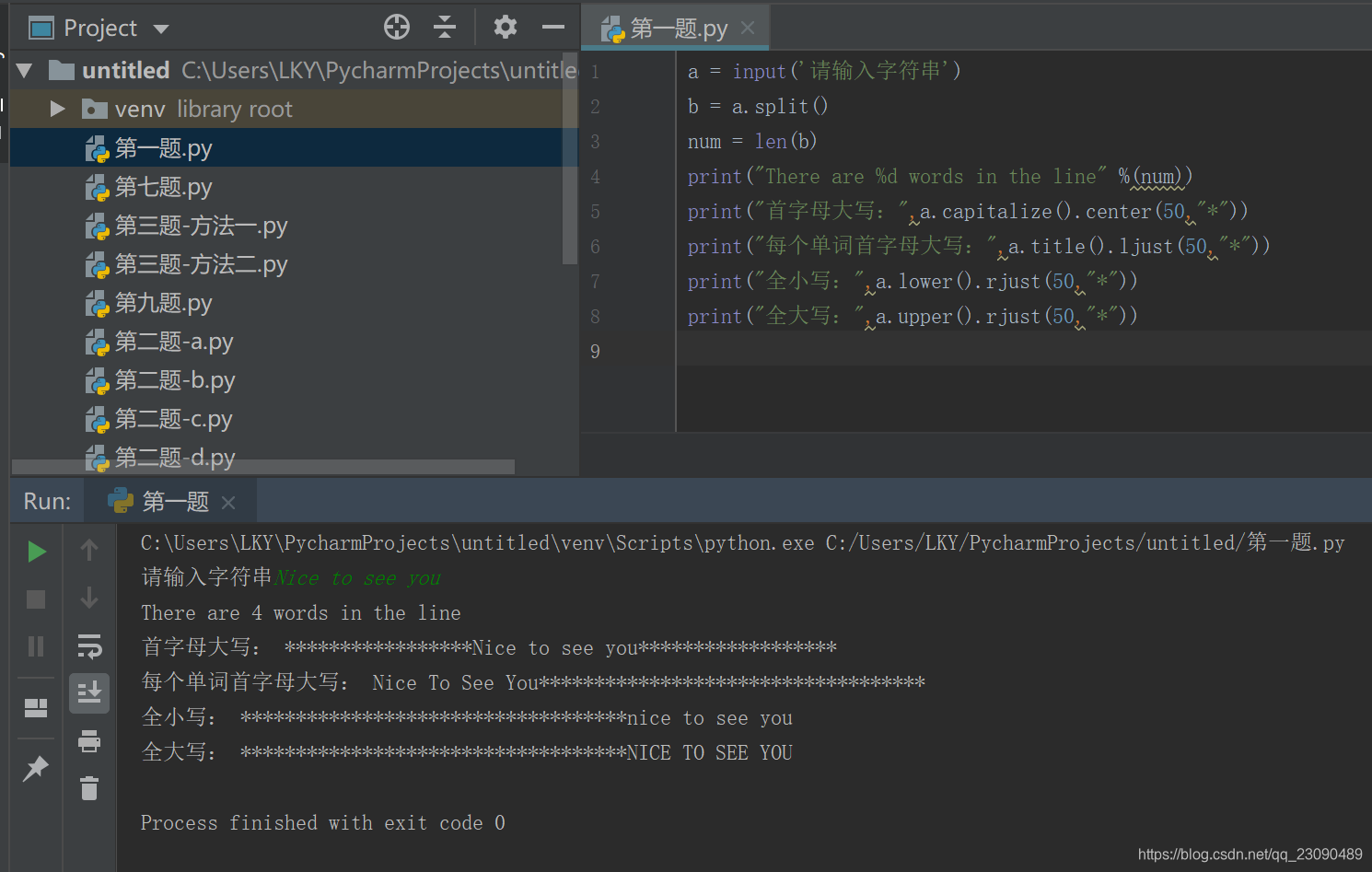Pause the program output
This screenshot has height=872, width=1372.
click(x=36, y=646)
